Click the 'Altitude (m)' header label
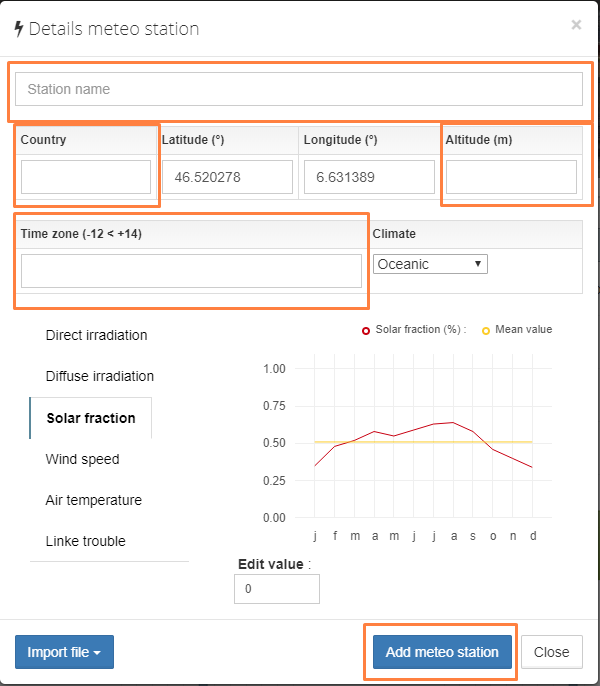 [x=479, y=140]
